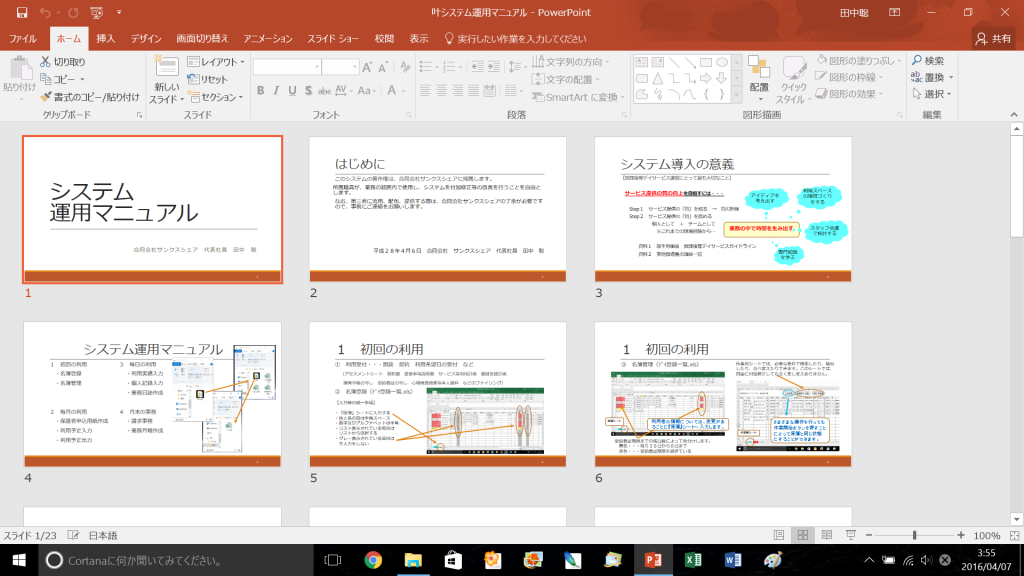Open Word from the taskbar
Image resolution: width=1024 pixels, height=576 pixels.
(733, 560)
